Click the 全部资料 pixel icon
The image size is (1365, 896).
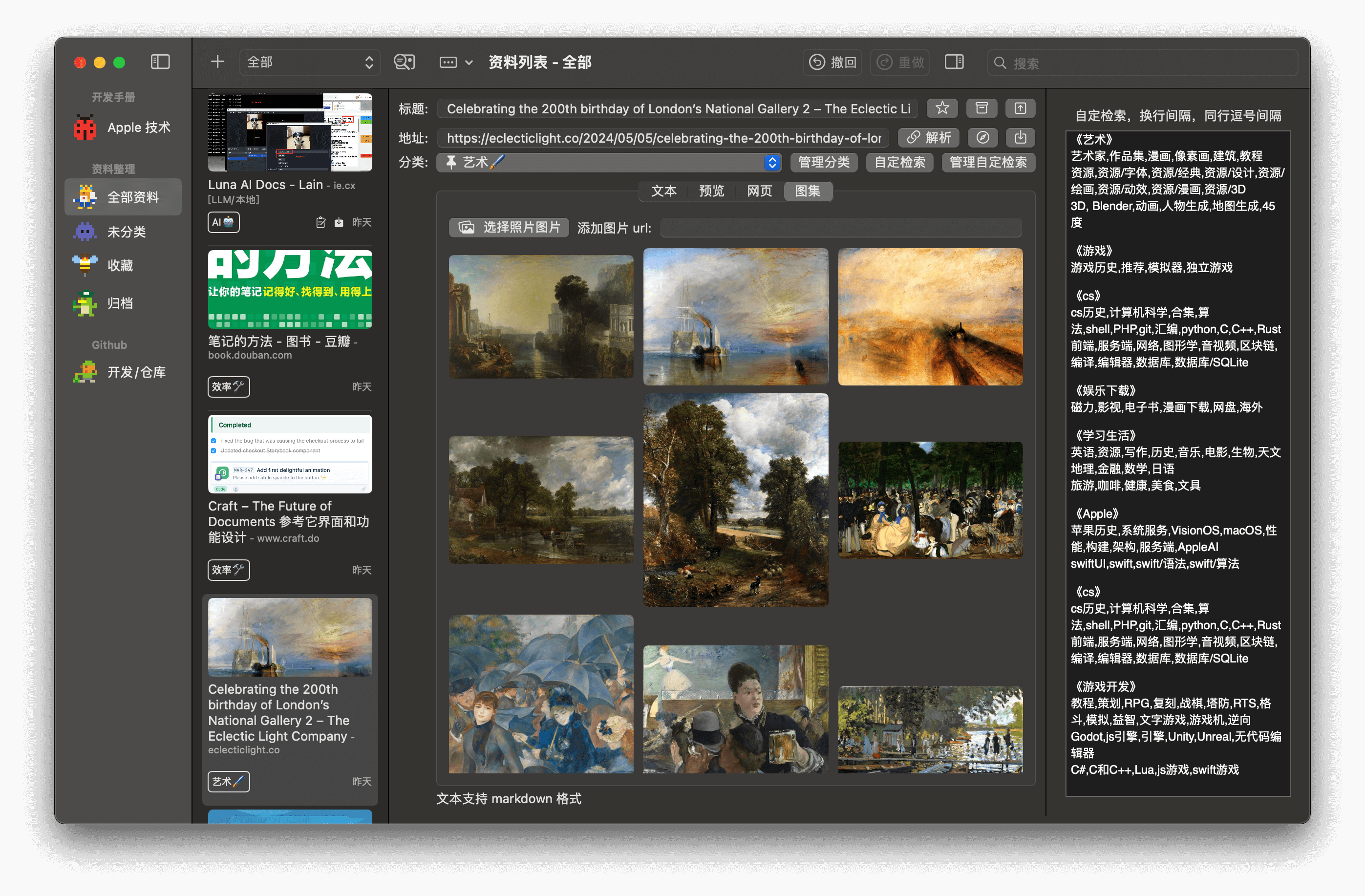point(85,197)
